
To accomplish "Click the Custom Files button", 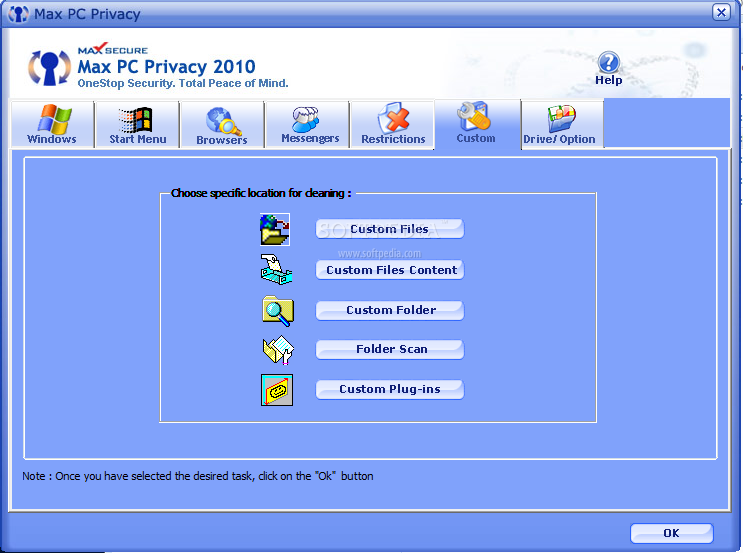I will pyautogui.click(x=390, y=229).
